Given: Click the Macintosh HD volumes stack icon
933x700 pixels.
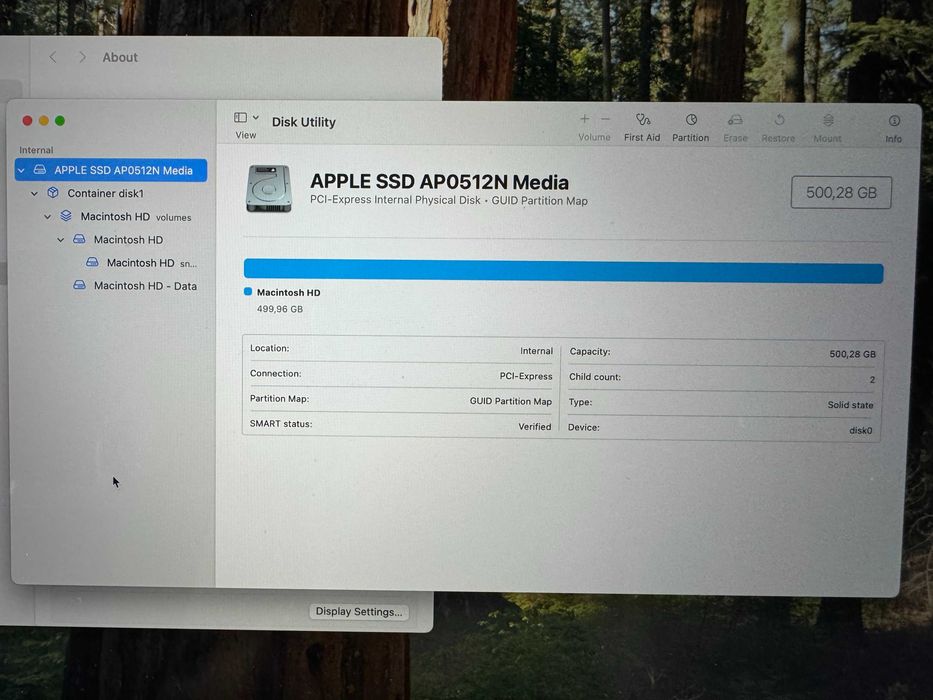Looking at the screenshot, I should [66, 216].
